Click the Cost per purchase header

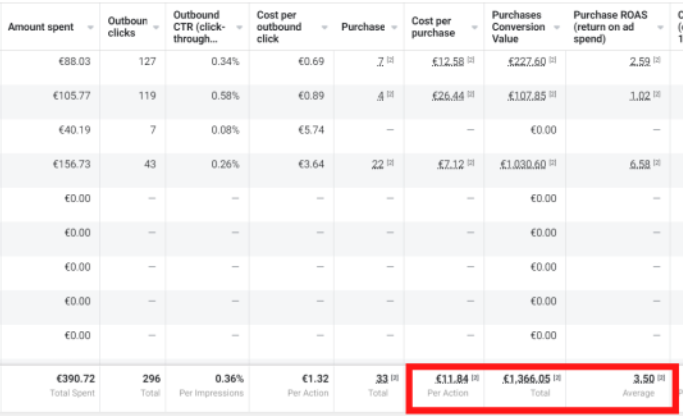433,27
